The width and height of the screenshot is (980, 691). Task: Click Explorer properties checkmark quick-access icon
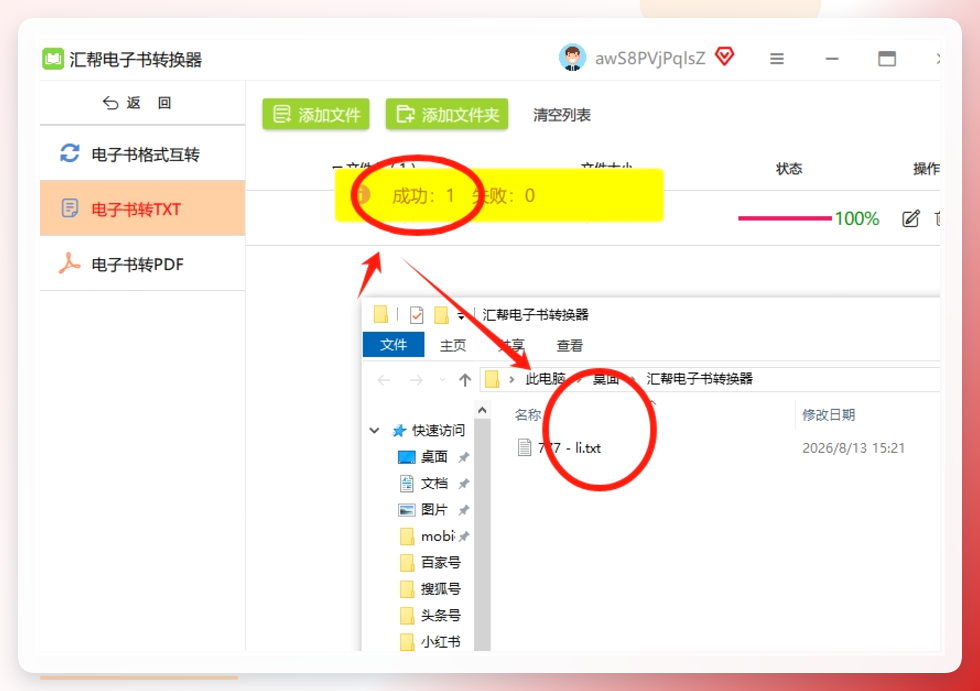click(416, 315)
